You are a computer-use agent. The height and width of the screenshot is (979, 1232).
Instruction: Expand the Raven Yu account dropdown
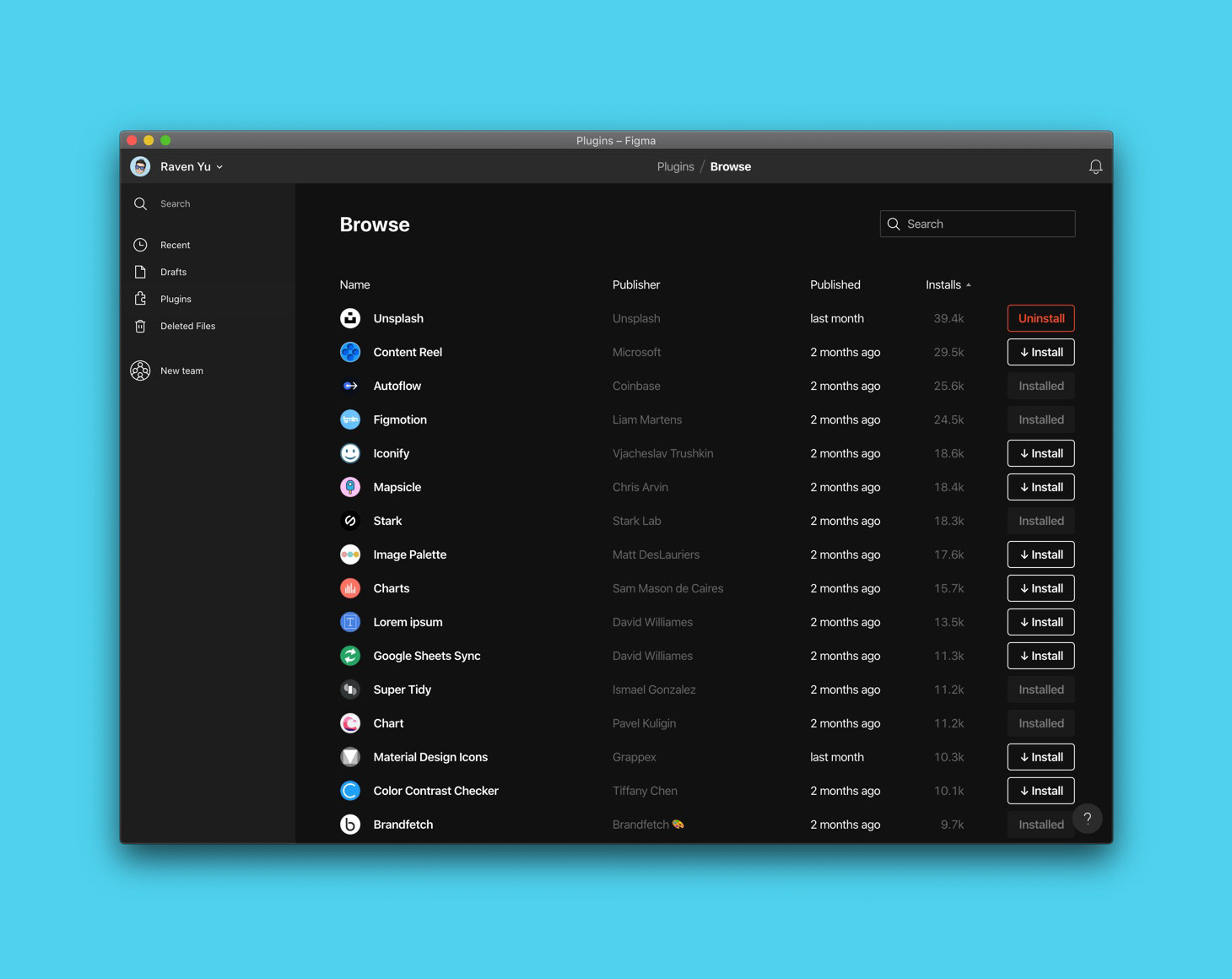click(219, 167)
